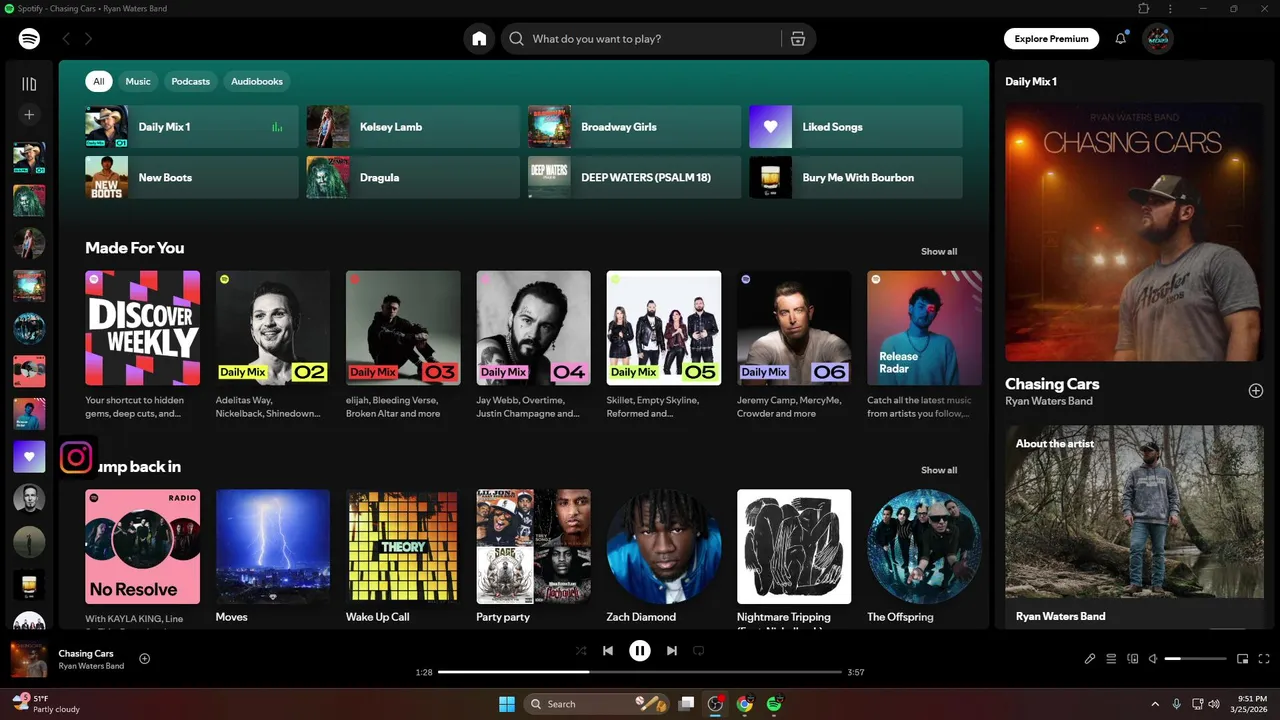The width and height of the screenshot is (1280, 720).
Task: Open the Browse icon beside the search field
Action: point(797,39)
